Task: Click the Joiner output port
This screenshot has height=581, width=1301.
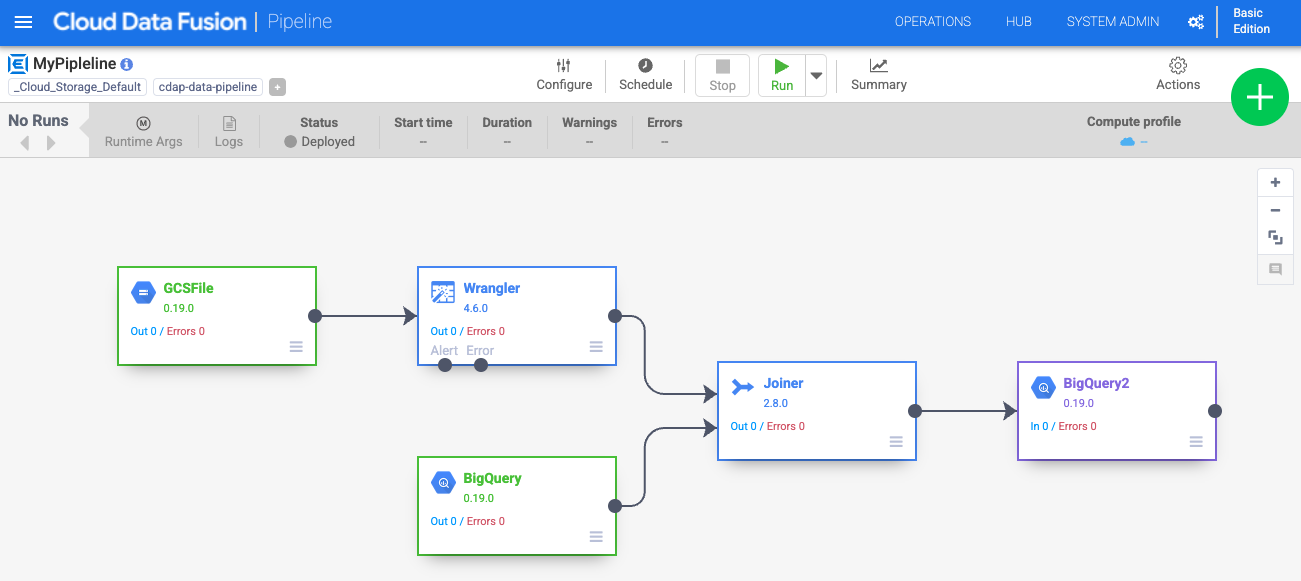Action: [915, 410]
